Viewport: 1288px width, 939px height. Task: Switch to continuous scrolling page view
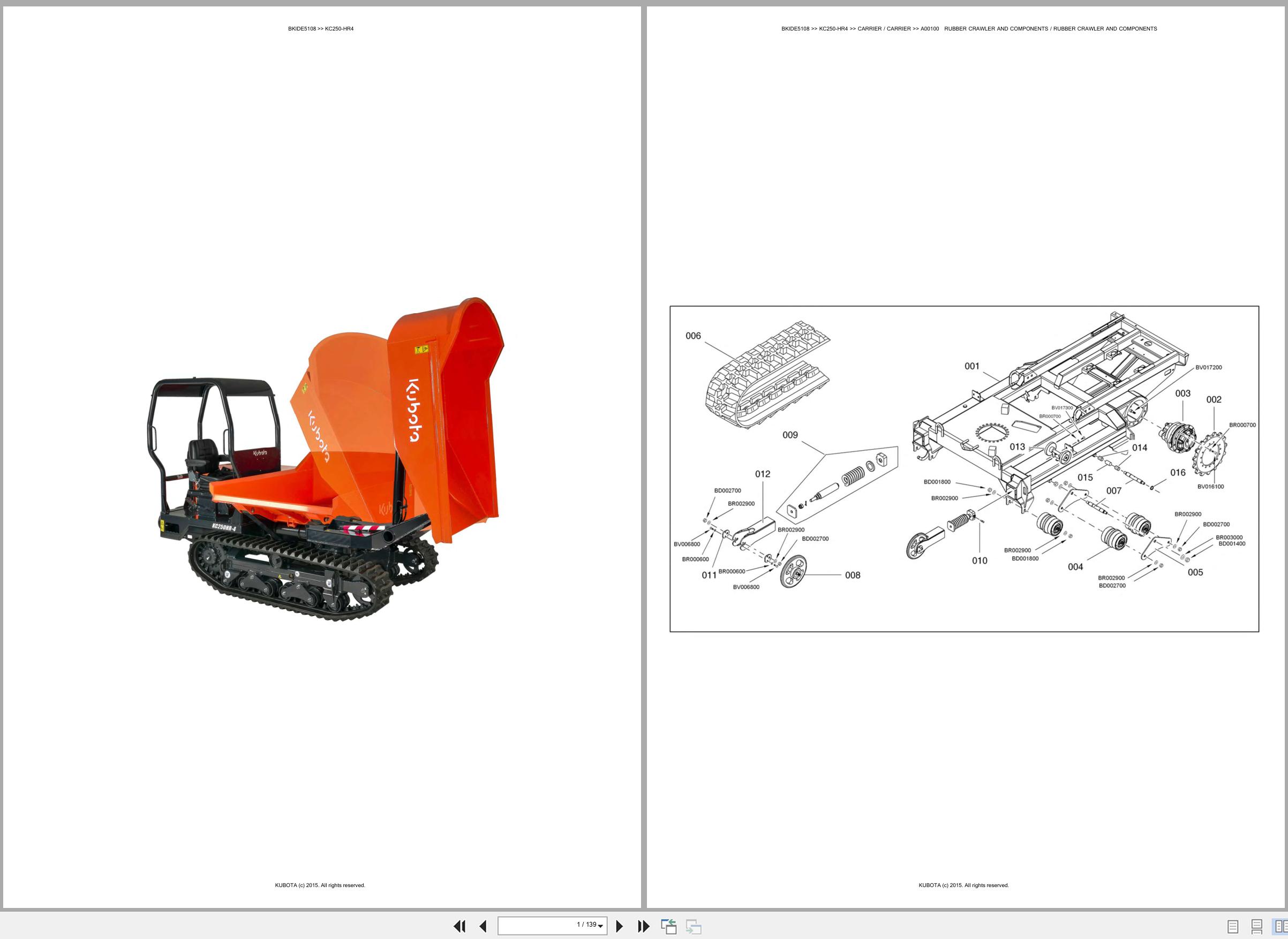[1257, 927]
